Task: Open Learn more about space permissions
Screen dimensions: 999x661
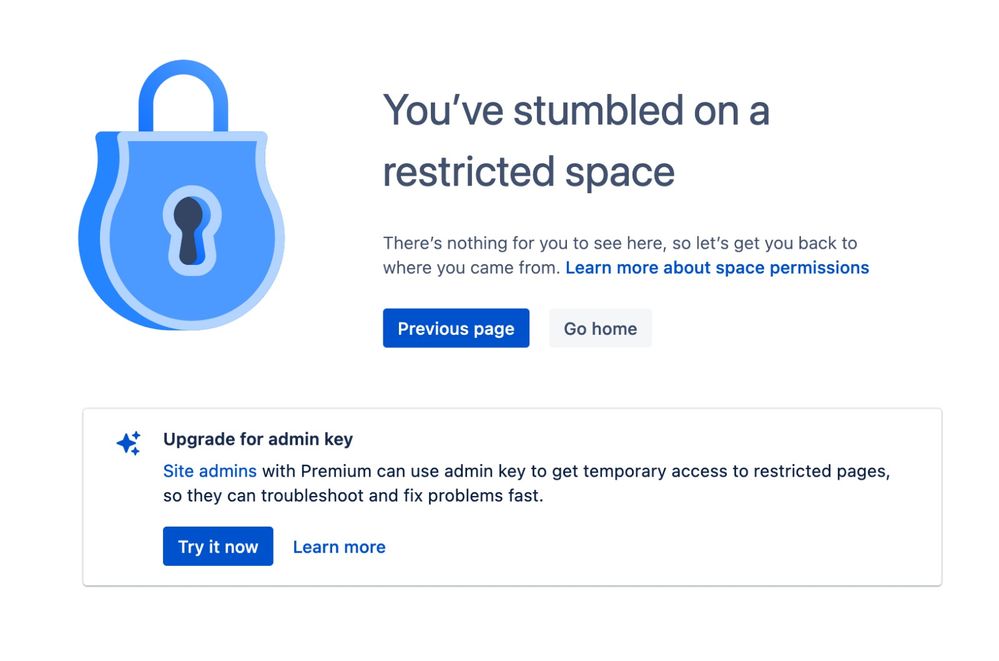Action: 717,267
